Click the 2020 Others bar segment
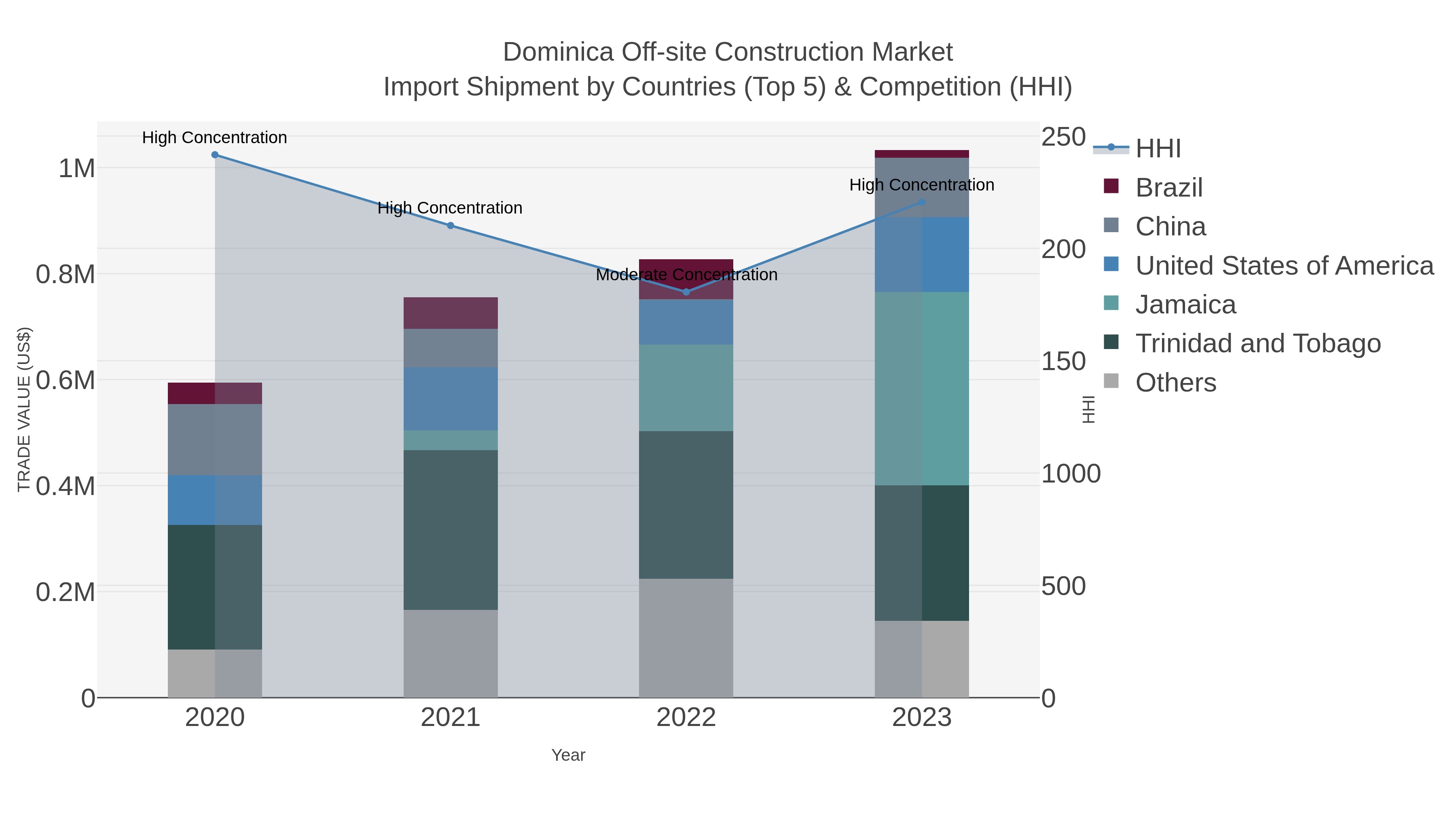The height and width of the screenshot is (819, 1456). tap(215, 674)
